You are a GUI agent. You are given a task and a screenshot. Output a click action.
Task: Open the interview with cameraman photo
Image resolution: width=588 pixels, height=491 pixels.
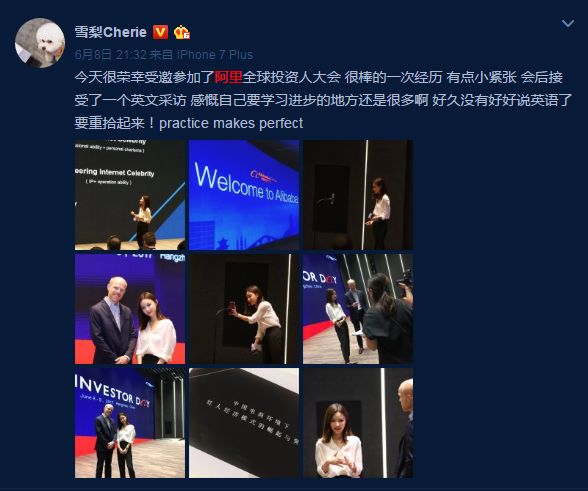(x=358, y=309)
